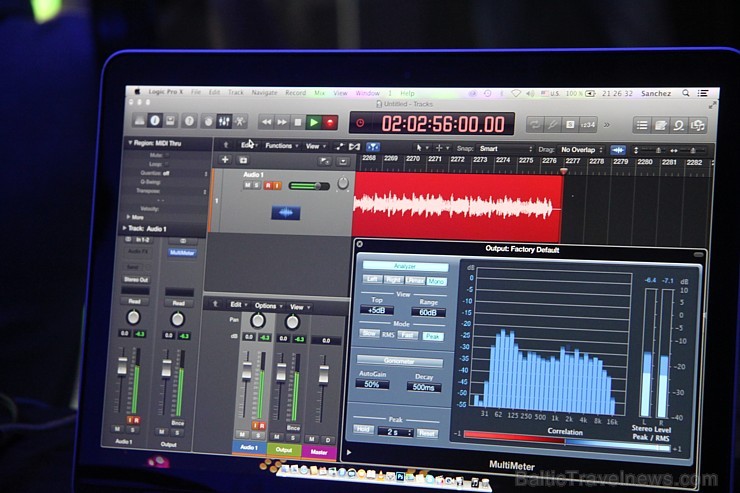This screenshot has height=493, width=740.
Task: Click the Master channel volume fader
Action: 324,375
